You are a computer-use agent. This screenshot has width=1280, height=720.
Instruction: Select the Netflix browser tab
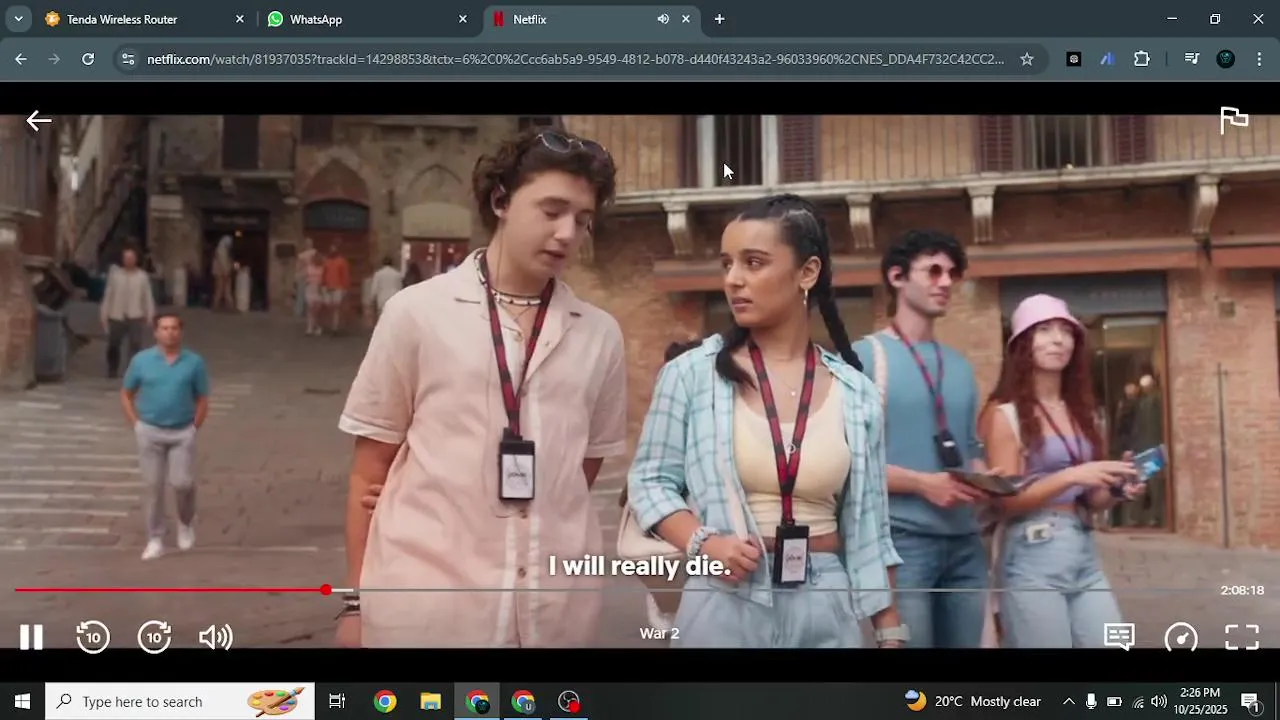pos(590,19)
